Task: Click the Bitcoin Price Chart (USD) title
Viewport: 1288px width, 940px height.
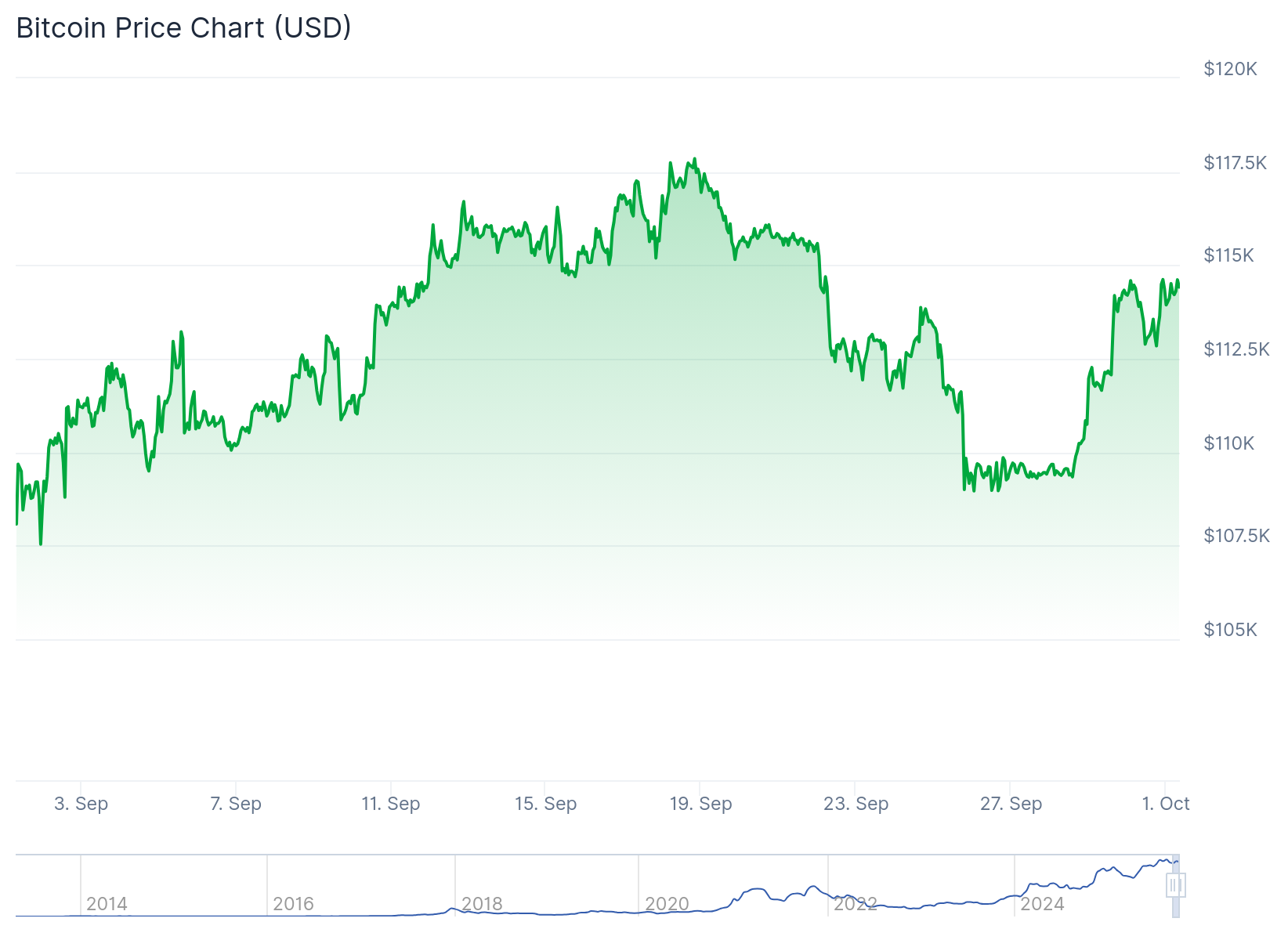Action: point(183,28)
